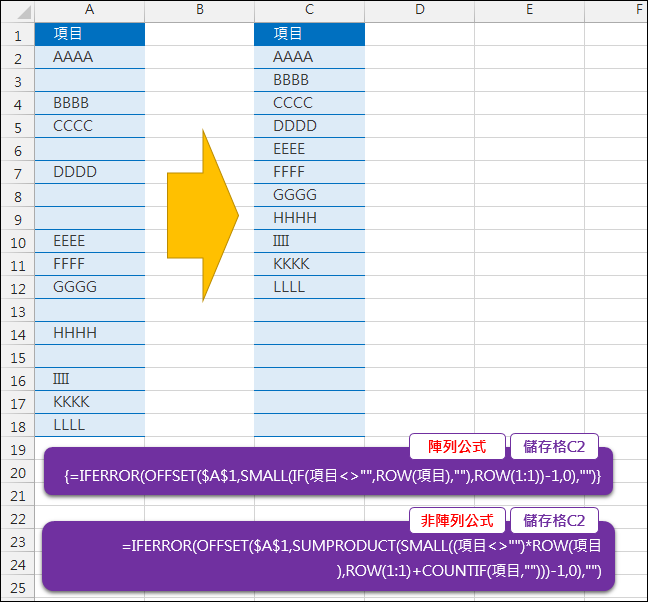Click cell EEEE in column C
The height and width of the screenshot is (602, 648).
click(310, 149)
